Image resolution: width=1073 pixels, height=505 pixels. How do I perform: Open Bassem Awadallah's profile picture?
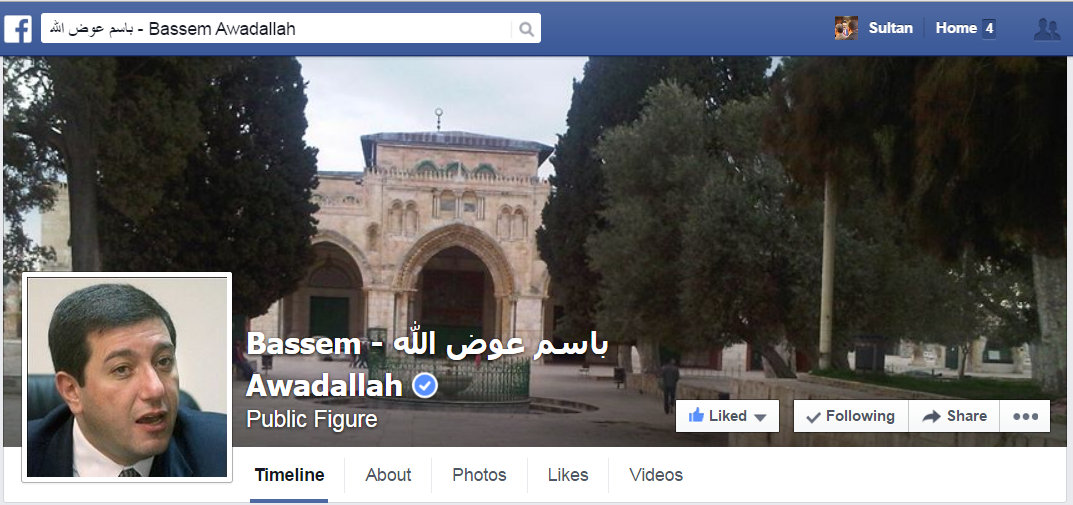pos(127,377)
